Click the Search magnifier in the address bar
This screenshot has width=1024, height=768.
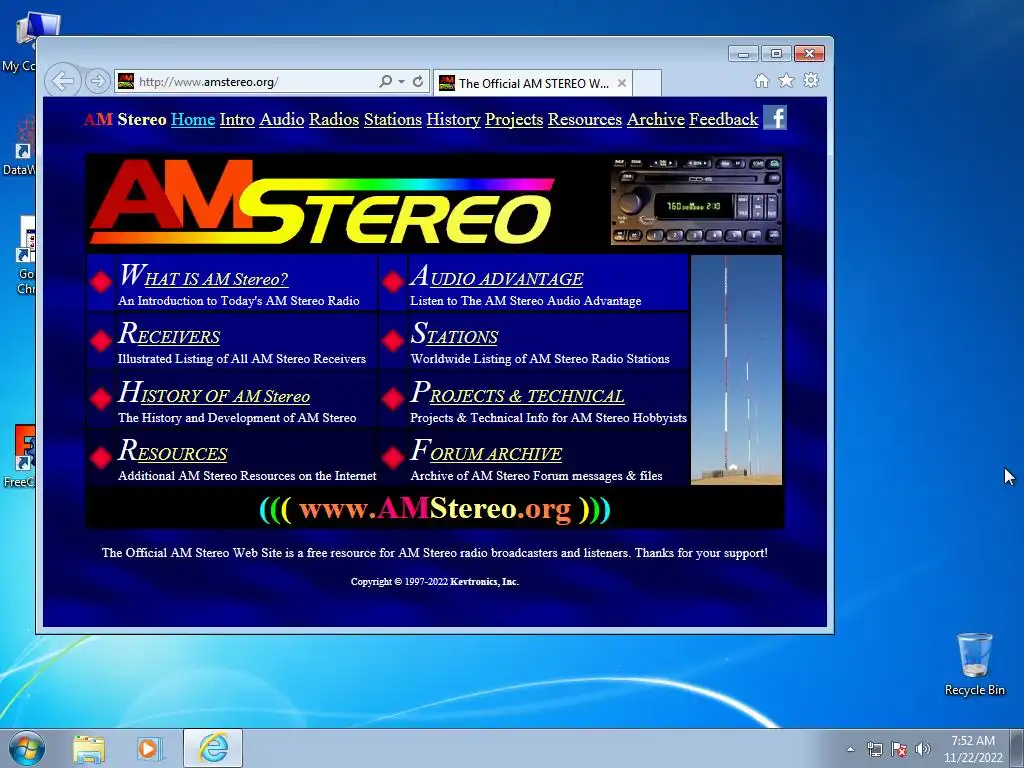point(385,81)
